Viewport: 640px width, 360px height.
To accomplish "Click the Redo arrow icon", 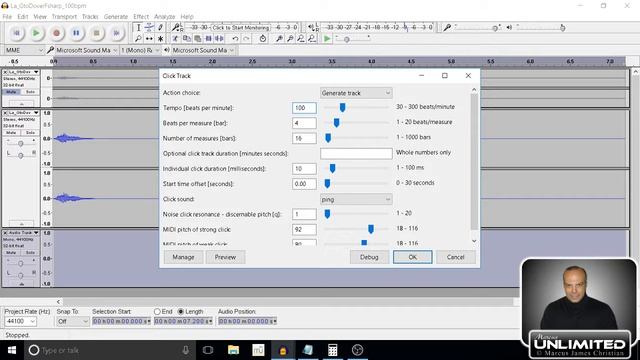I will point(246,39).
